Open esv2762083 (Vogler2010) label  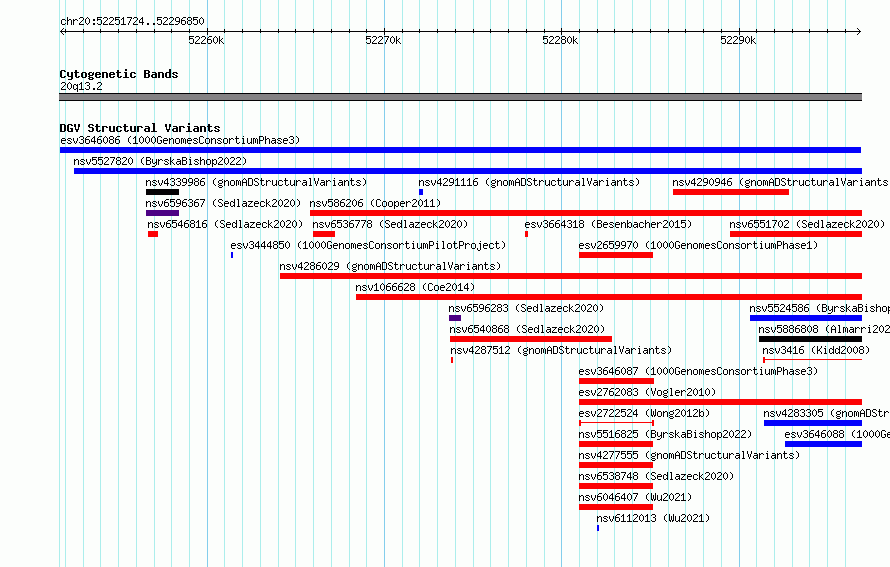pos(648,392)
